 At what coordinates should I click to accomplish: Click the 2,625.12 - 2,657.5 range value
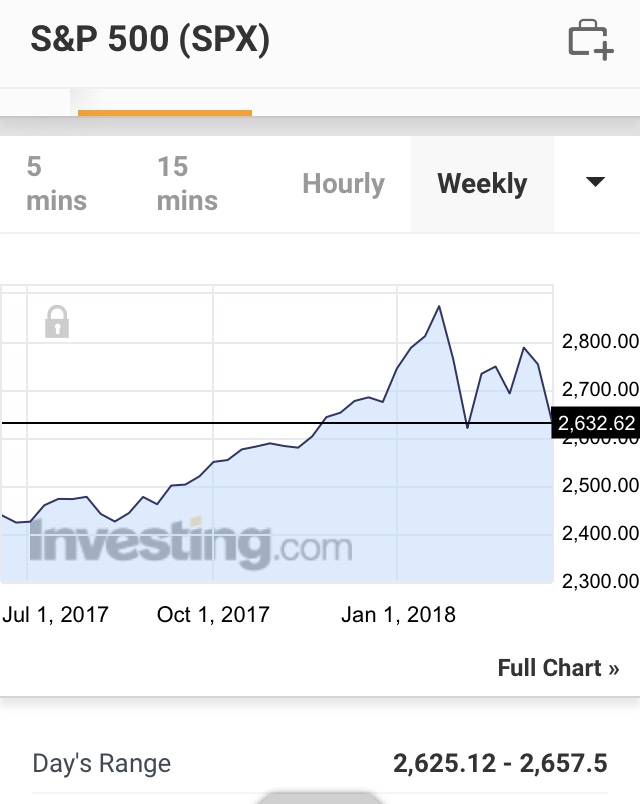tap(501, 763)
